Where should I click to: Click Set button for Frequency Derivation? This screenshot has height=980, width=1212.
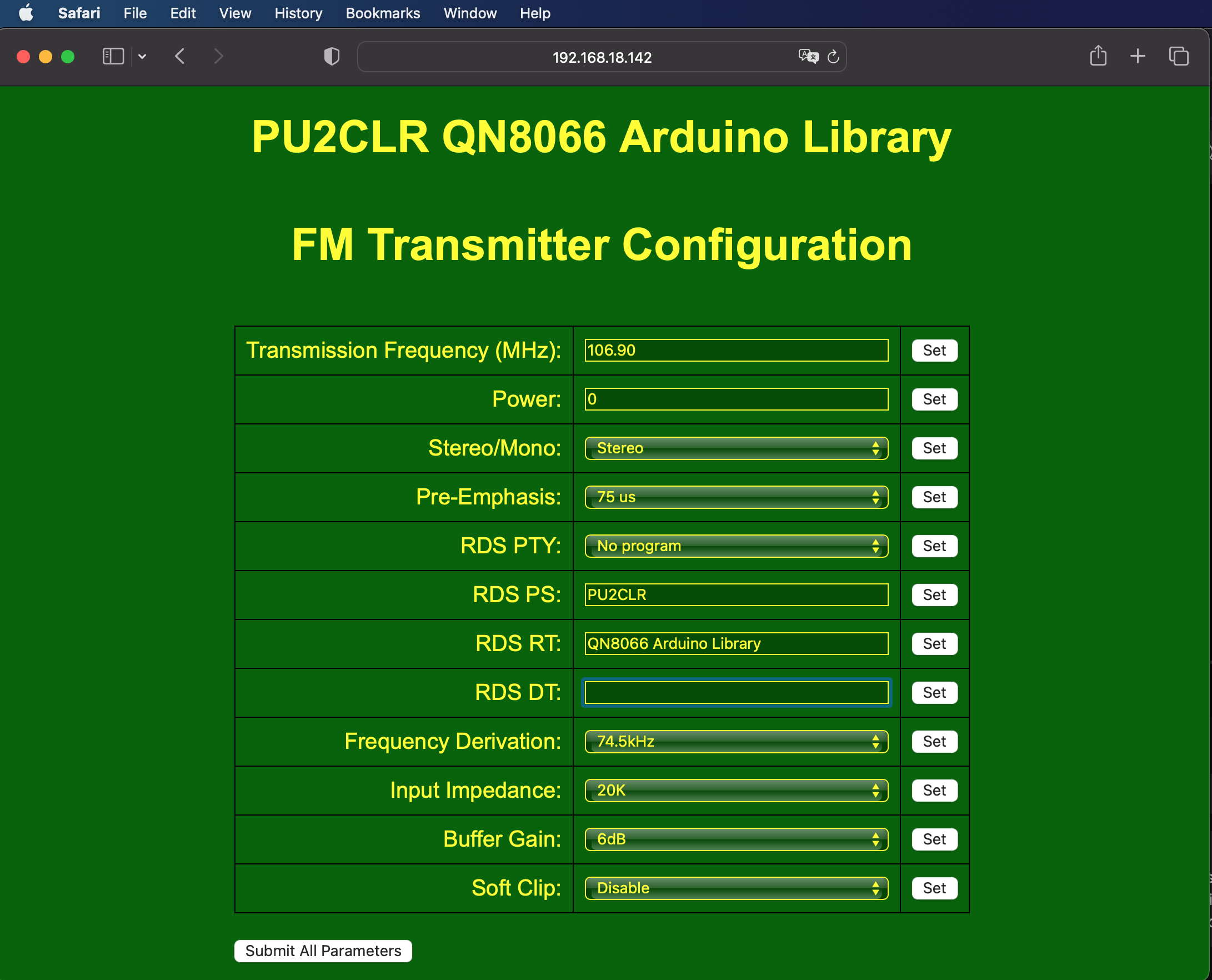point(935,741)
